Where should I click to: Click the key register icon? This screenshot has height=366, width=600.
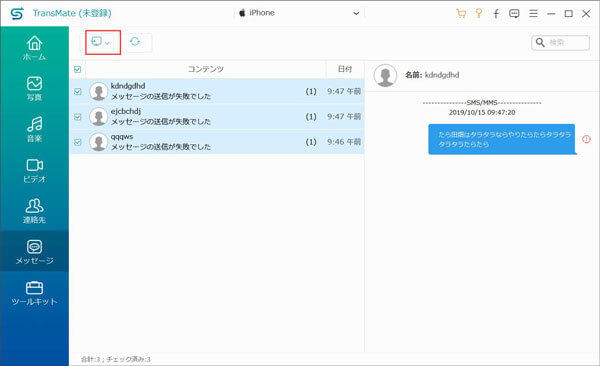coord(478,14)
